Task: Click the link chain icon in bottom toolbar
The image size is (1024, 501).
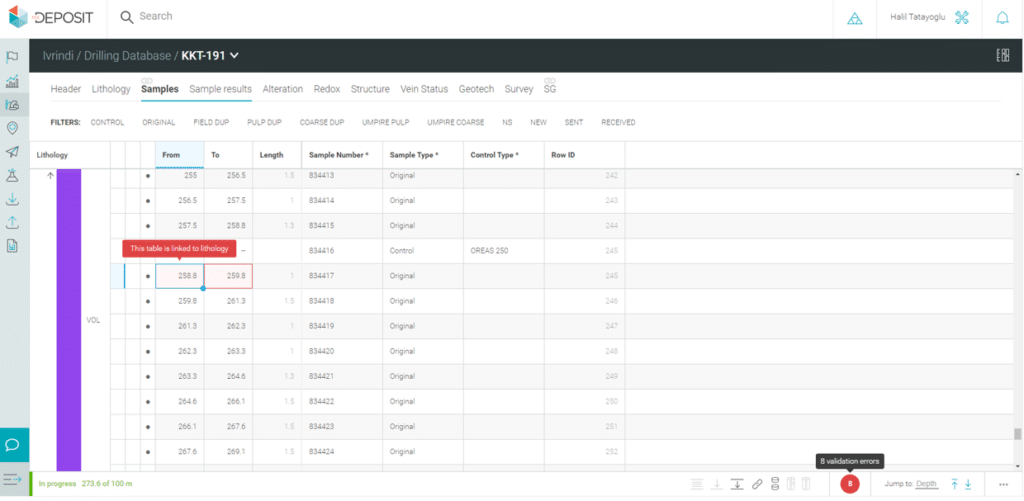Action: pyautogui.click(x=757, y=484)
